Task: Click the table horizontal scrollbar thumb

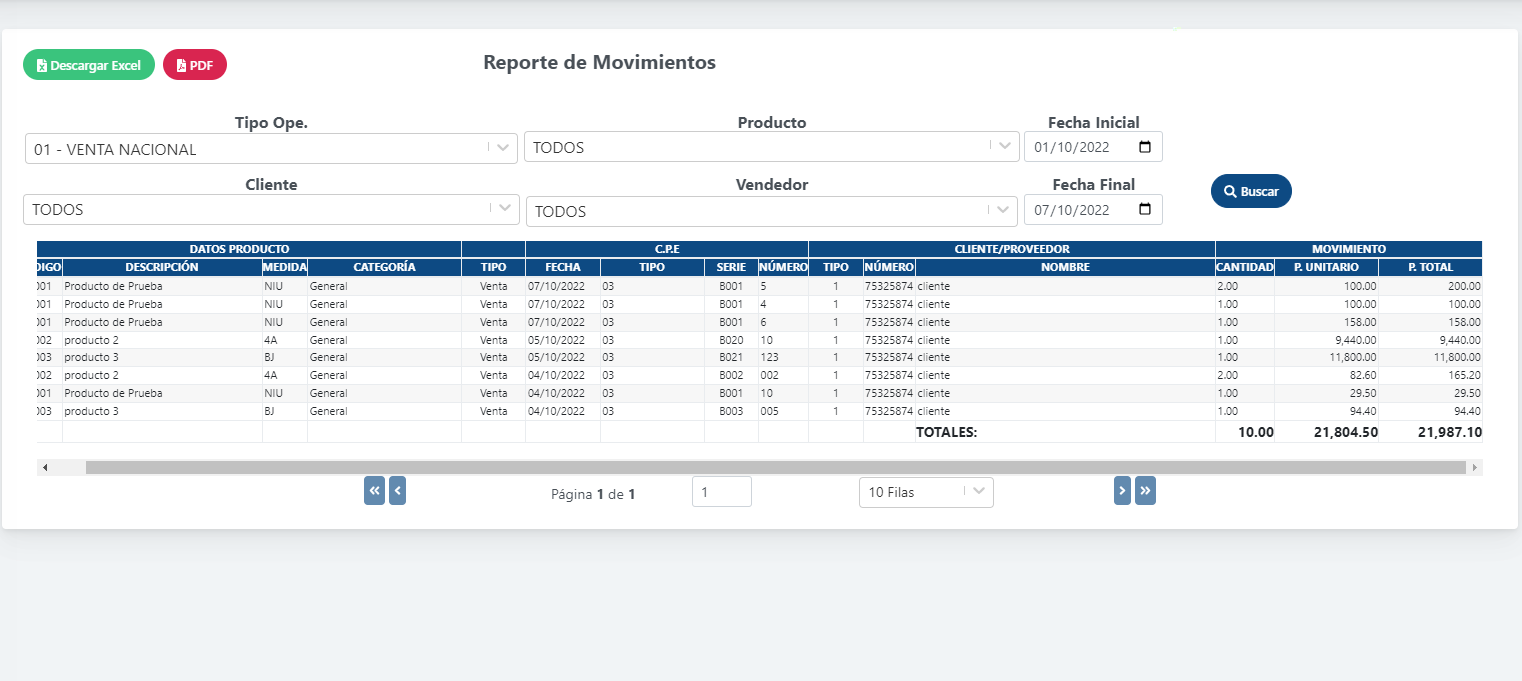Action: click(775, 467)
